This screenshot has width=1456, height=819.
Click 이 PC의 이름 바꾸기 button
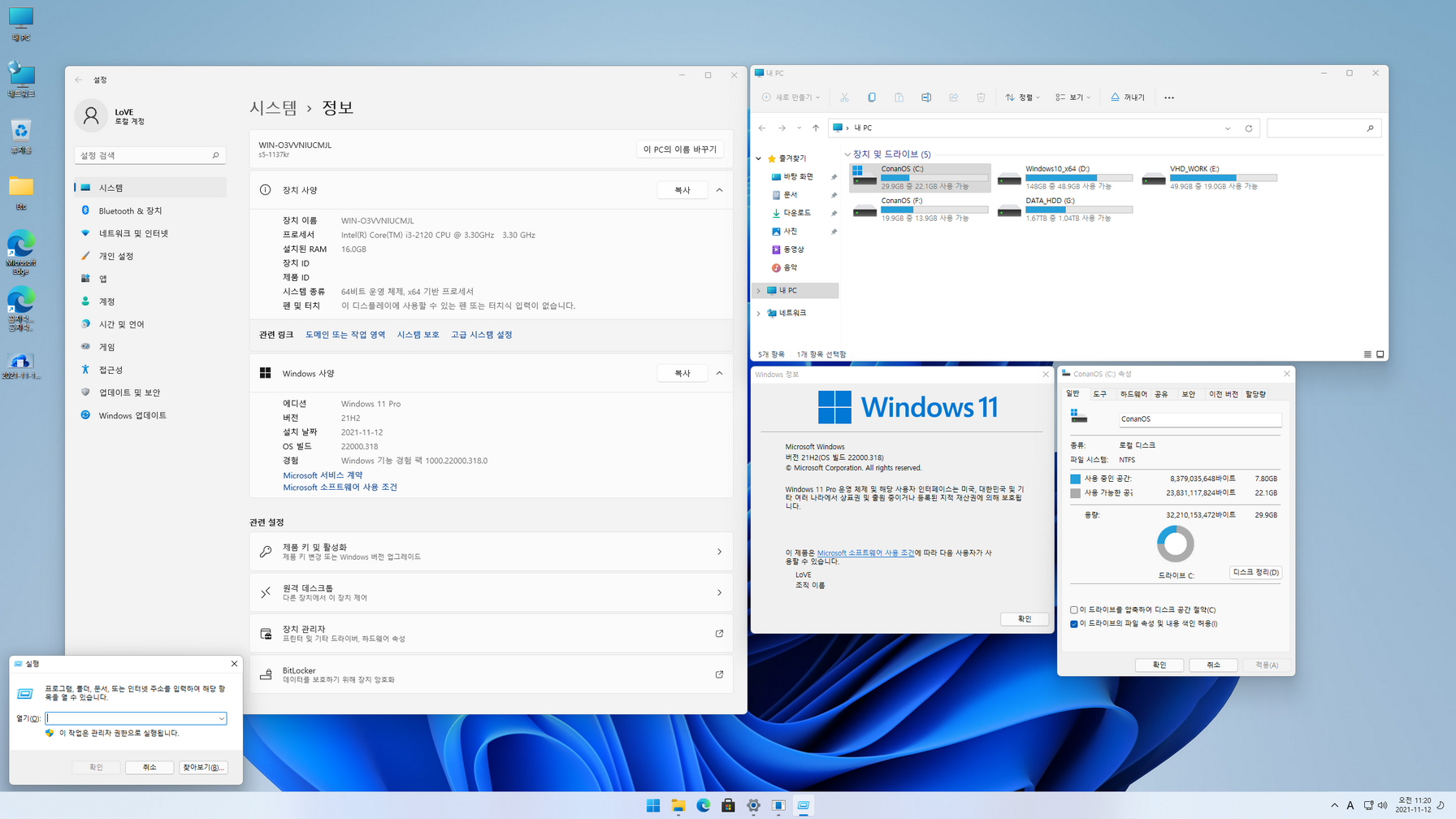(x=679, y=149)
